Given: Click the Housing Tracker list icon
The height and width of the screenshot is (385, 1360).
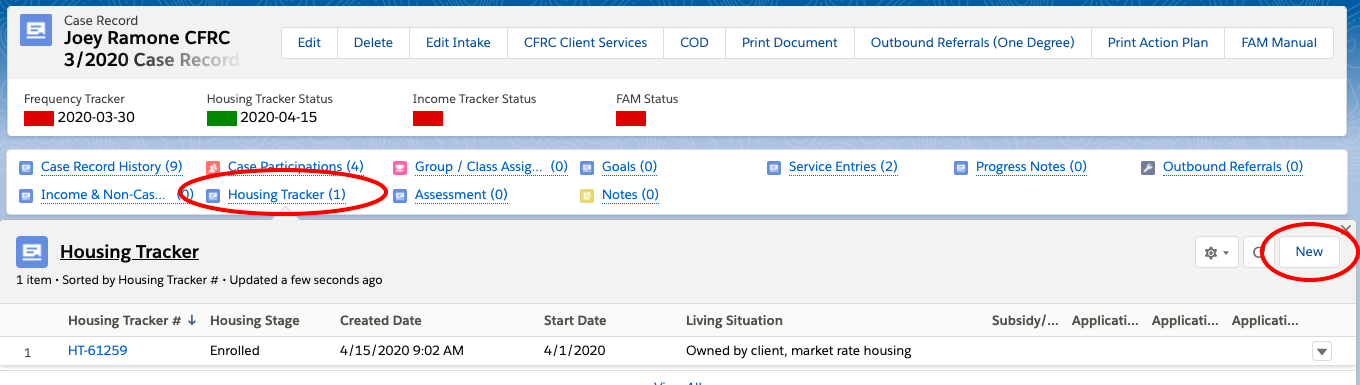Looking at the screenshot, I should click(31, 252).
